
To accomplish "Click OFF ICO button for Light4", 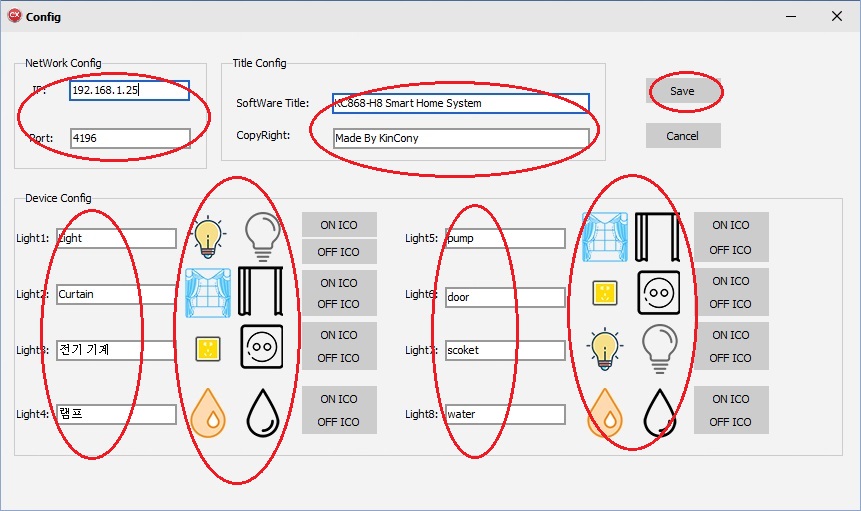I will [339, 422].
